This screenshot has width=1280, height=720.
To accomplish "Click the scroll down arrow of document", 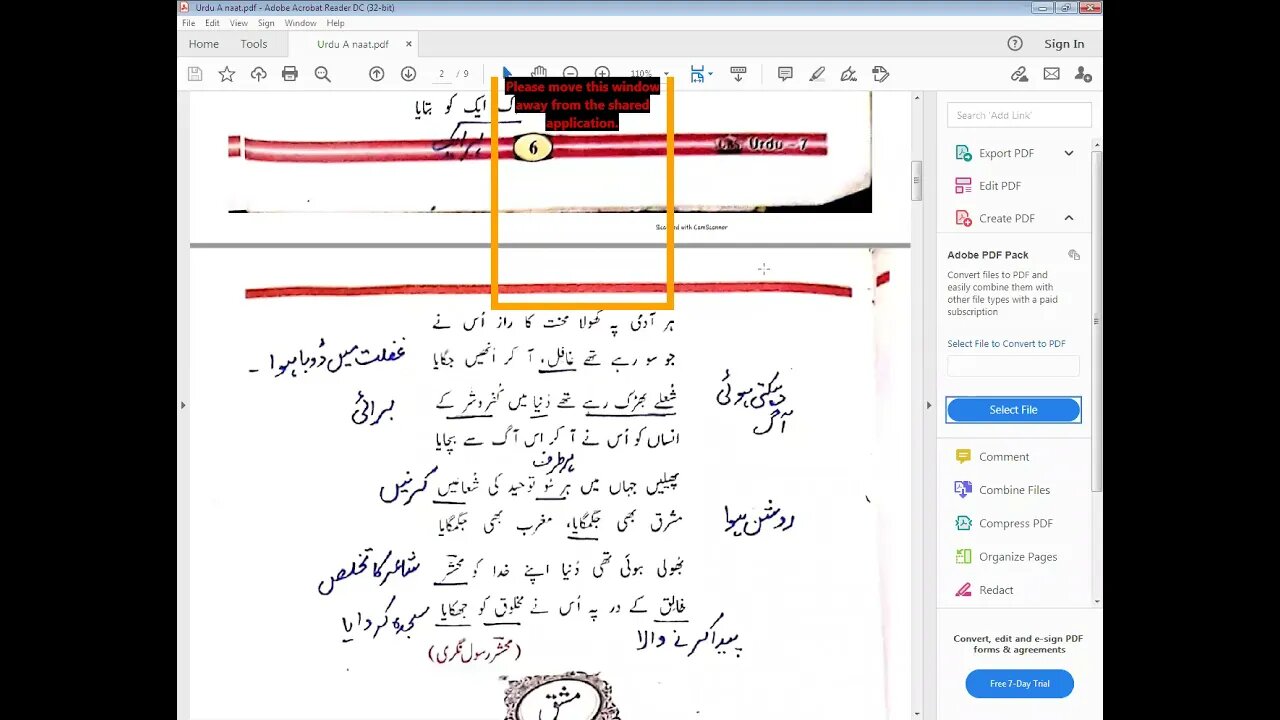I will (x=916, y=714).
